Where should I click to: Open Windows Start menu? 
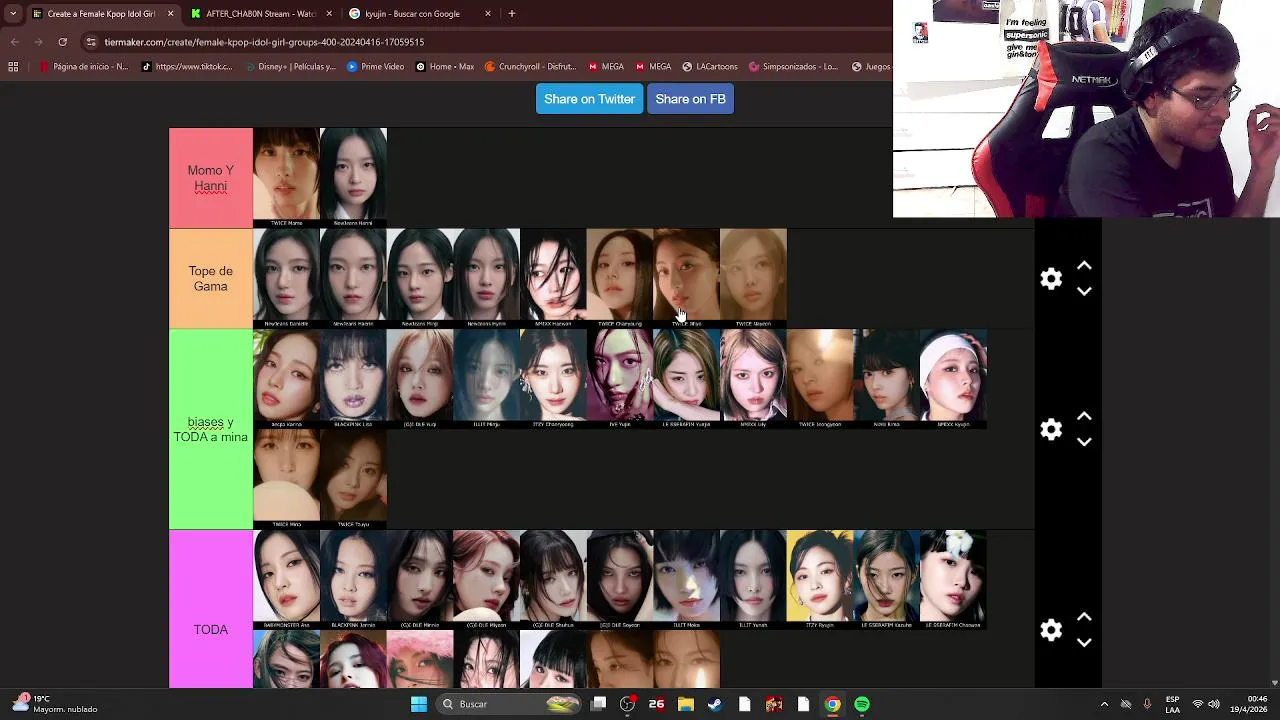pyautogui.click(x=419, y=704)
